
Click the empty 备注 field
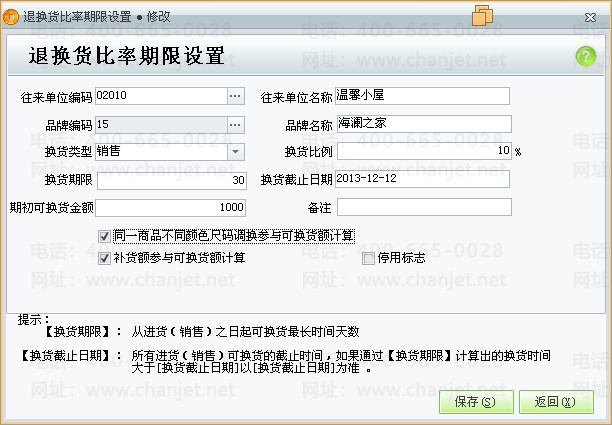coord(423,208)
